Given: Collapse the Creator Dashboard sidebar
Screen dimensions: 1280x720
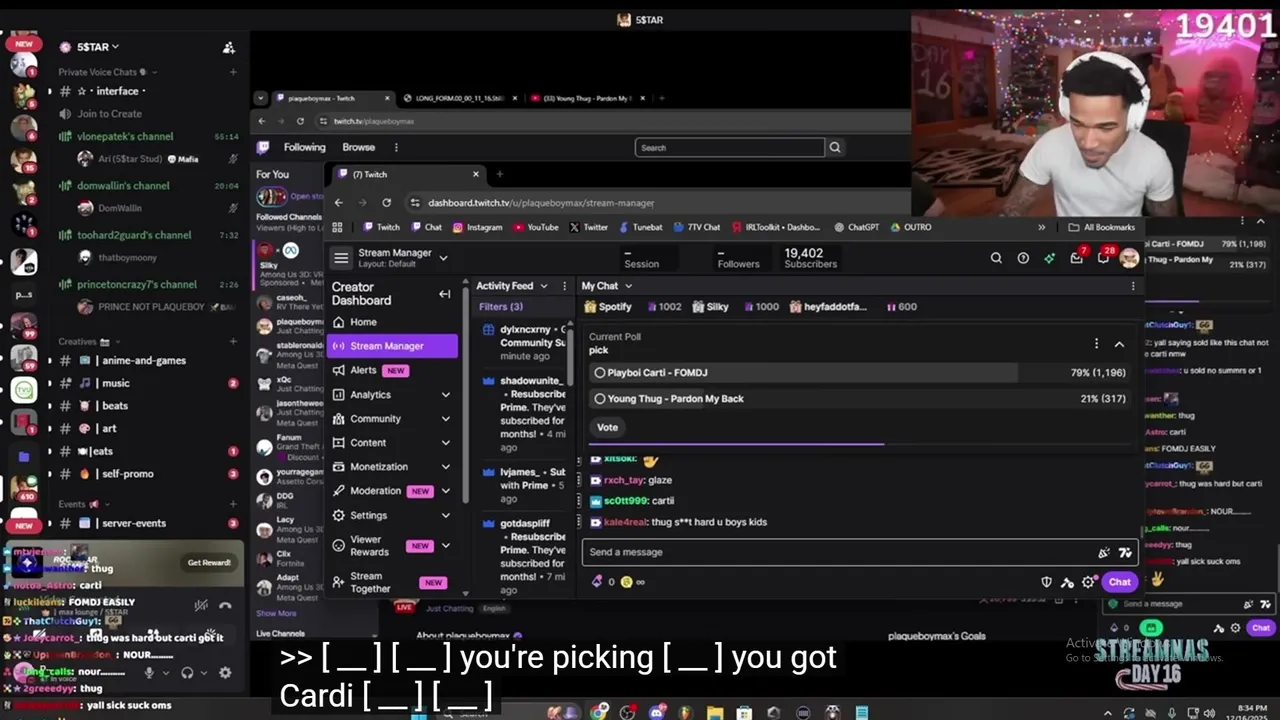Looking at the screenshot, I should [444, 294].
